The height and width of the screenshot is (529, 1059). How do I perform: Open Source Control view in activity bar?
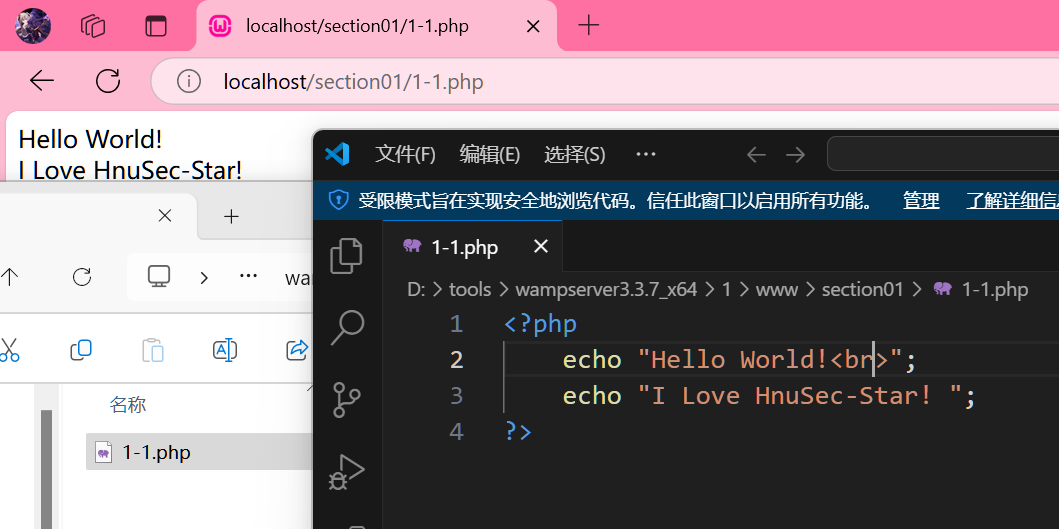tap(346, 398)
